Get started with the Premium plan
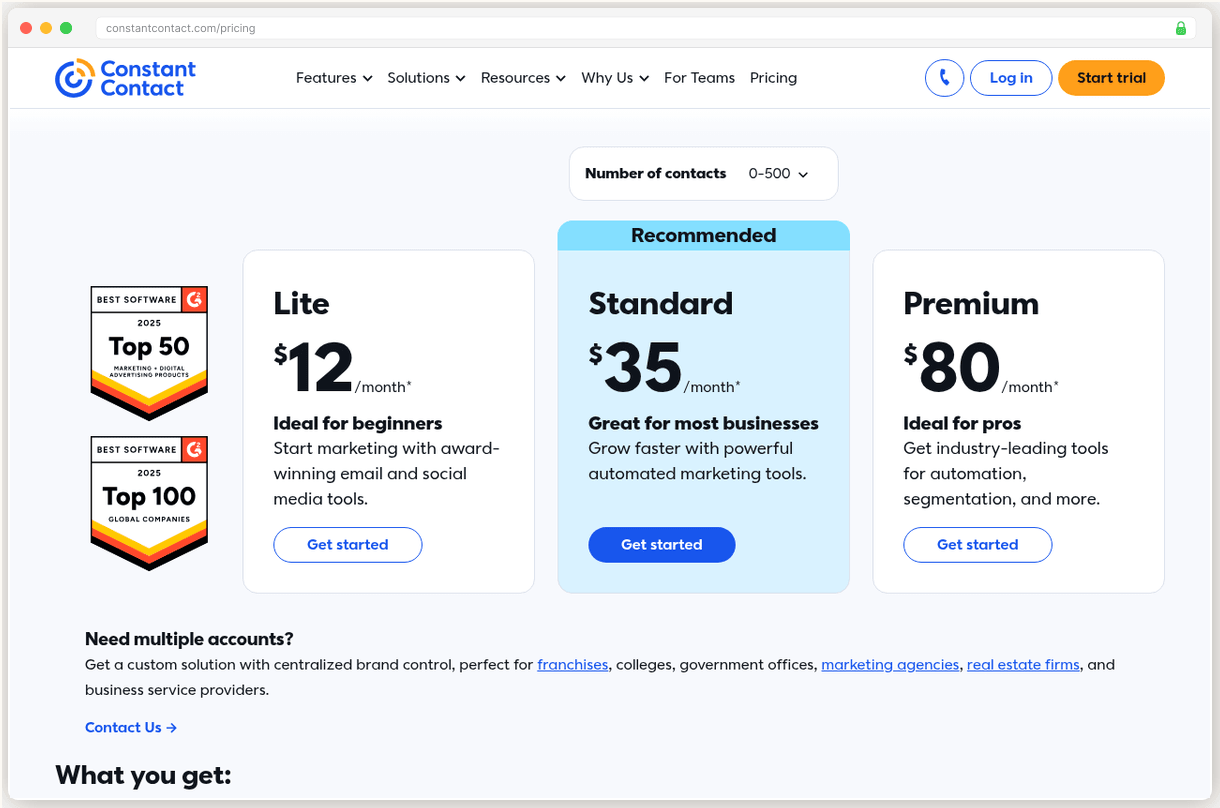This screenshot has width=1220, height=808. pyautogui.click(x=977, y=544)
